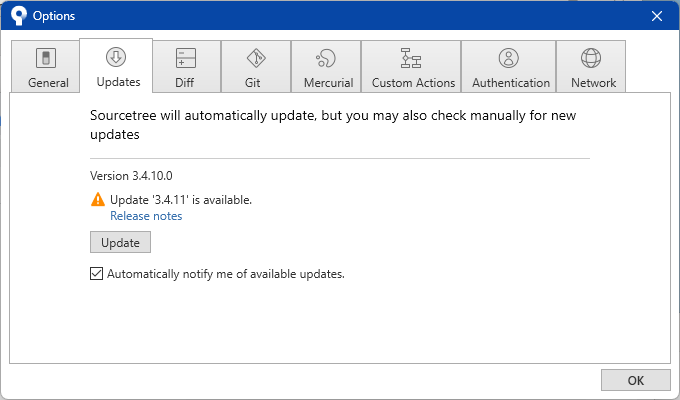
Task: Click the "Update '3.4.11' is available" message
Action: click(x=180, y=199)
